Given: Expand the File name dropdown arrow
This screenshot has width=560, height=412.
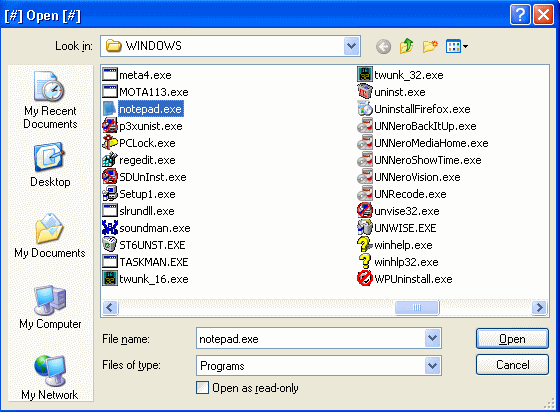Looking at the screenshot, I should pyautogui.click(x=432, y=338).
